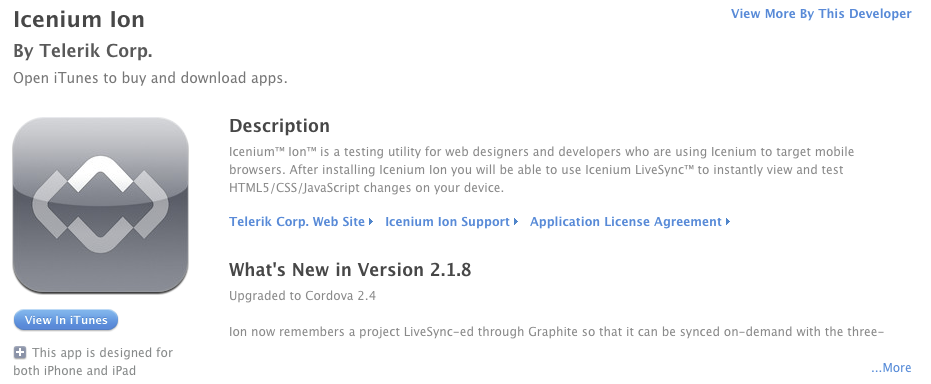Click the arrow after Icenium Ion Support
This screenshot has width=931, height=384.
pos(515,222)
